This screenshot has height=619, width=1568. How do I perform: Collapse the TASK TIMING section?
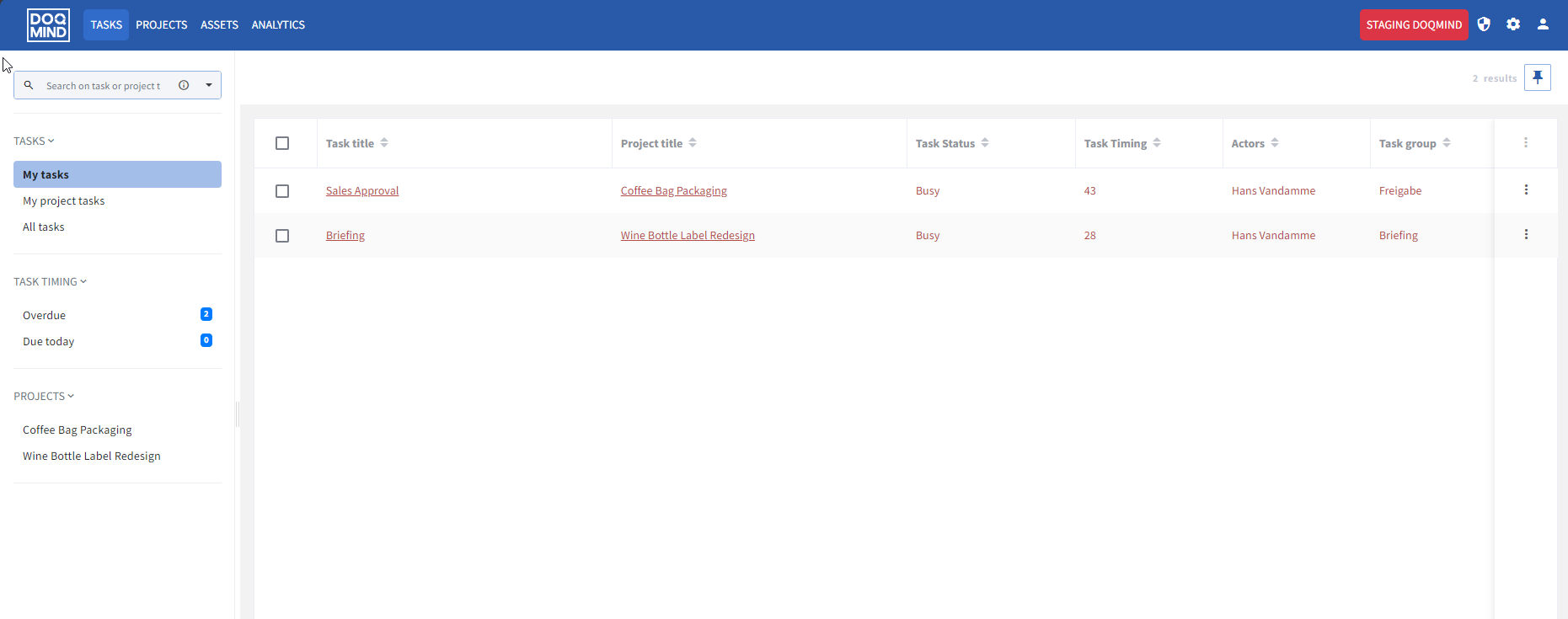(x=50, y=282)
